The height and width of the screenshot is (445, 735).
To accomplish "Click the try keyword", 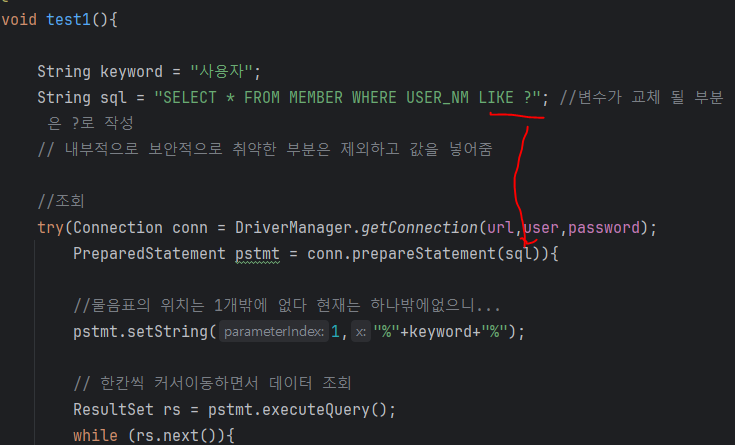I will (x=50, y=228).
